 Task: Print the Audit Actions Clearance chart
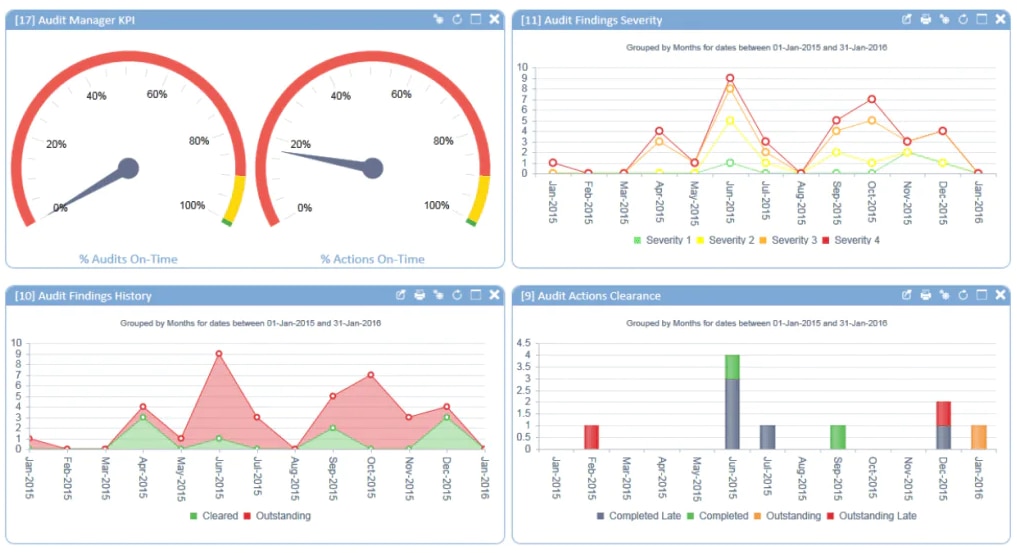pyautogui.click(x=926, y=295)
